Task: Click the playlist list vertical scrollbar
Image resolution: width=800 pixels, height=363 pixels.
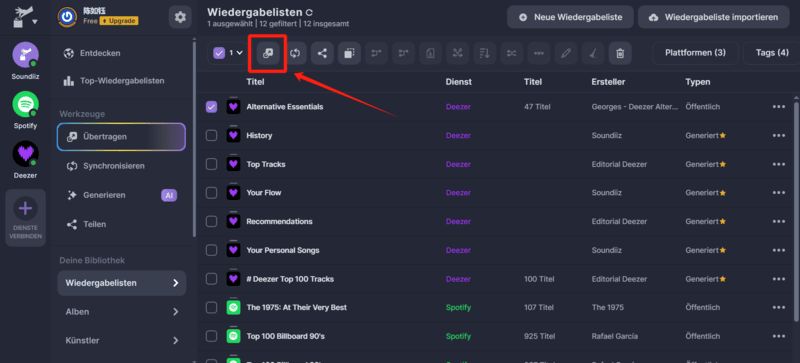Action: click(796, 212)
